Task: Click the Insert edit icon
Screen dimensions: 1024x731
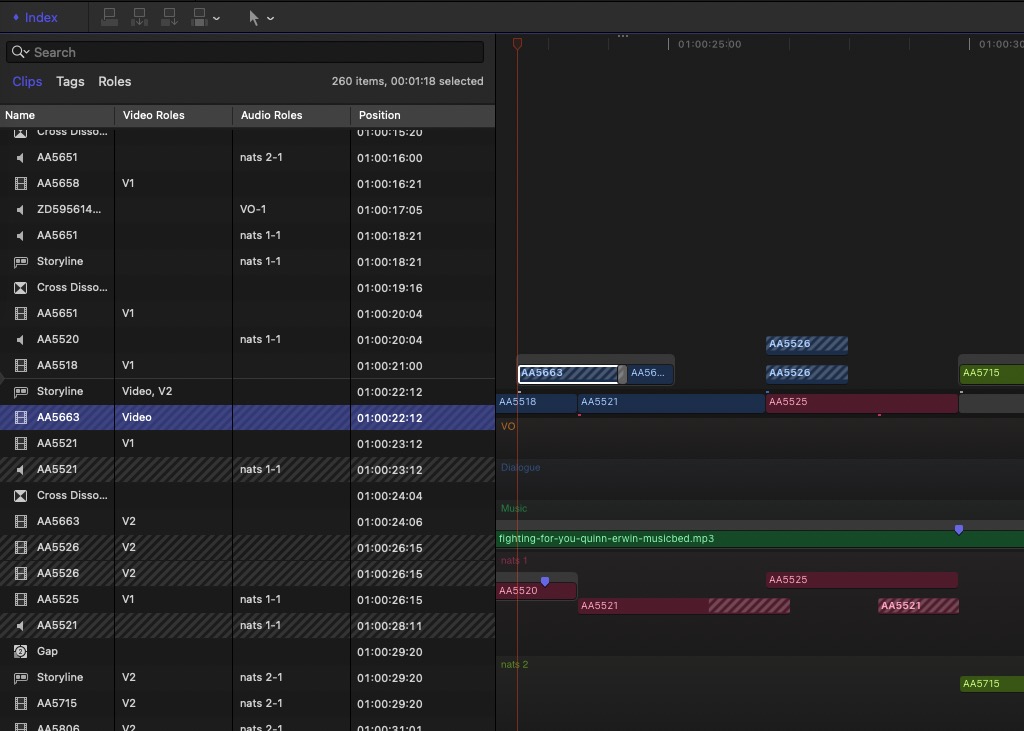Action: 139,17
